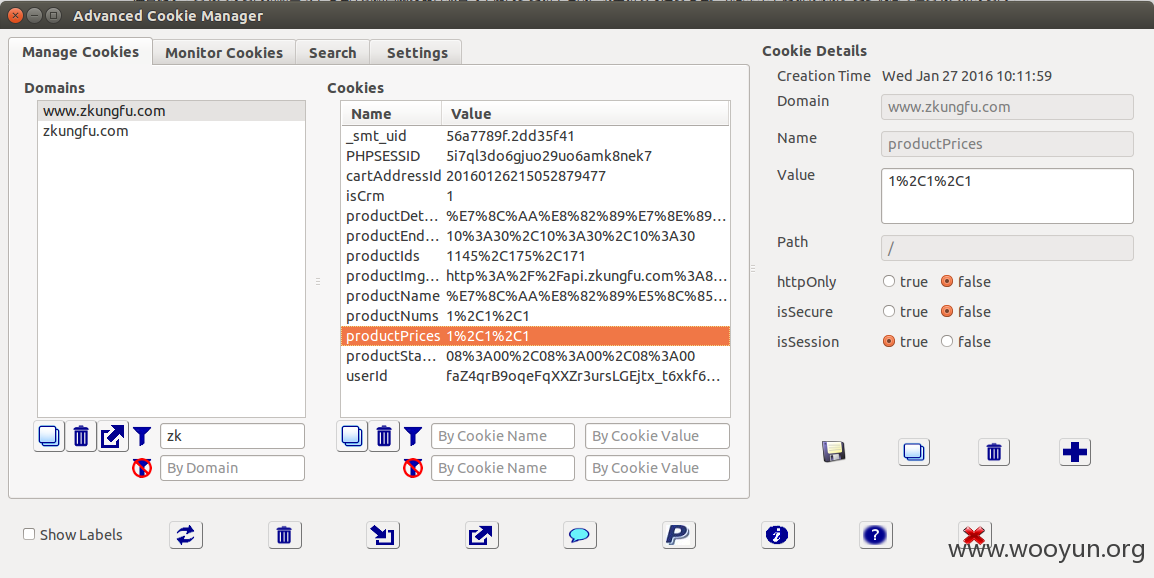Select the productName cookie row
The image size is (1154, 578).
(535, 296)
